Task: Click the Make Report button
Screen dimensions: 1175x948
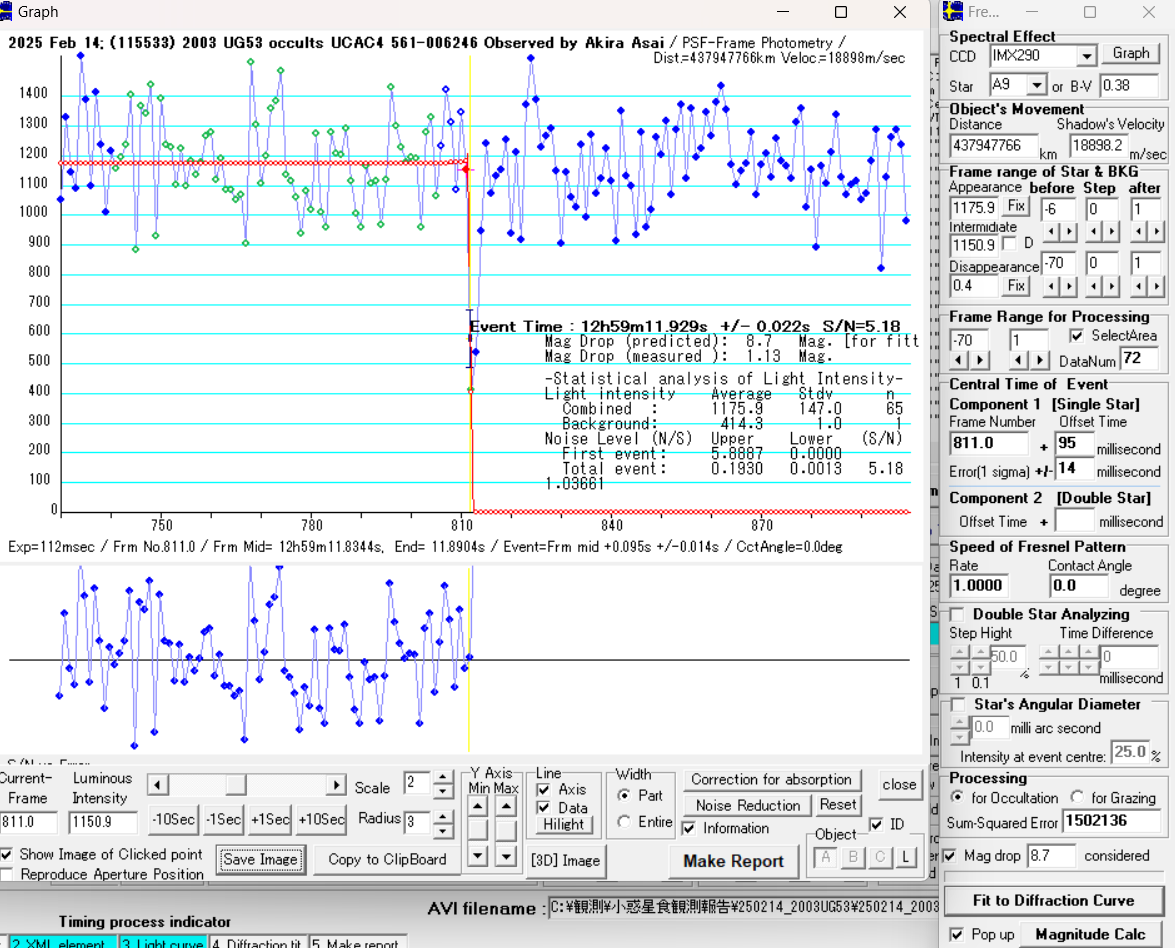Action: tap(735, 861)
